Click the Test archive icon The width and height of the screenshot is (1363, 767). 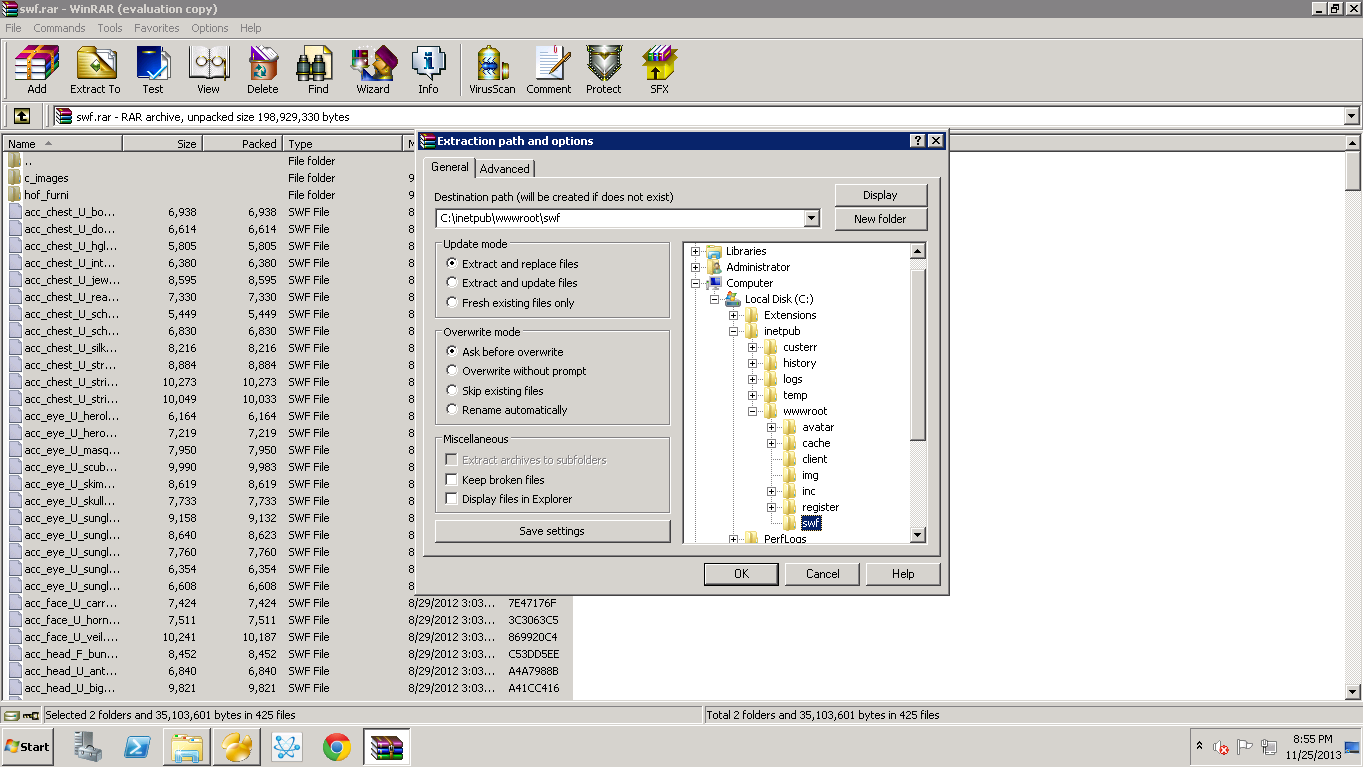[x=153, y=70]
